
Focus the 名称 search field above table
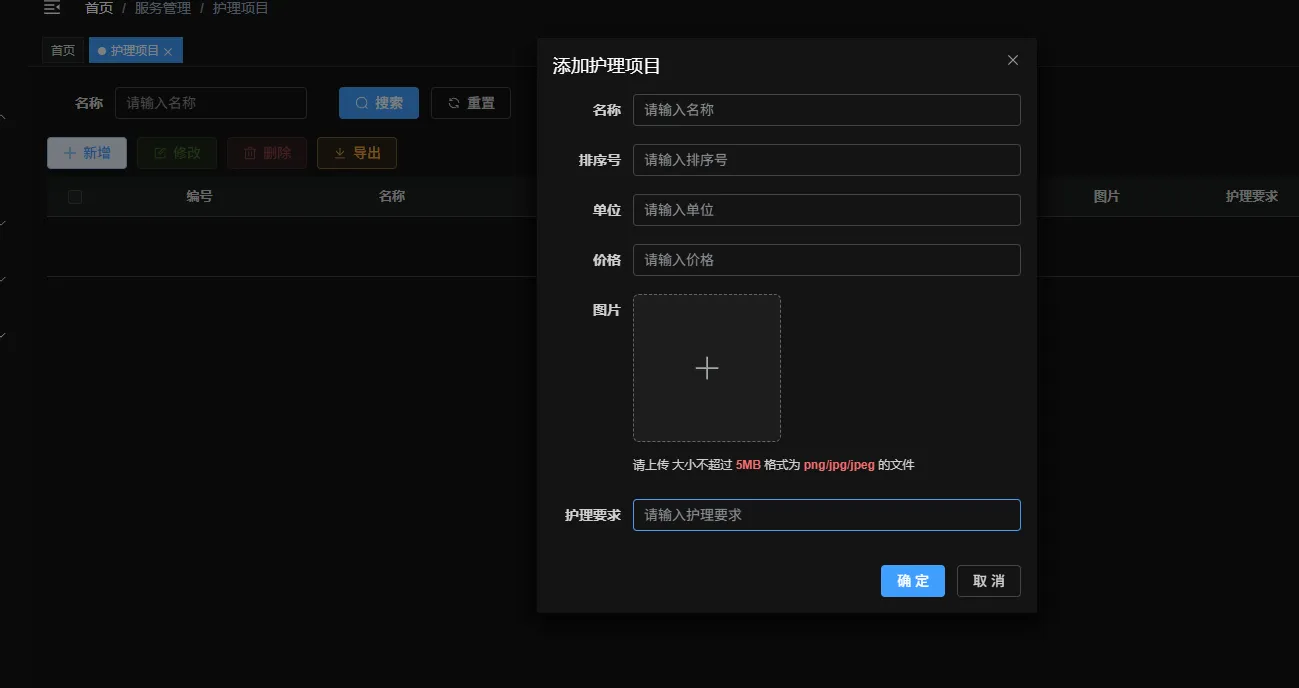click(210, 103)
